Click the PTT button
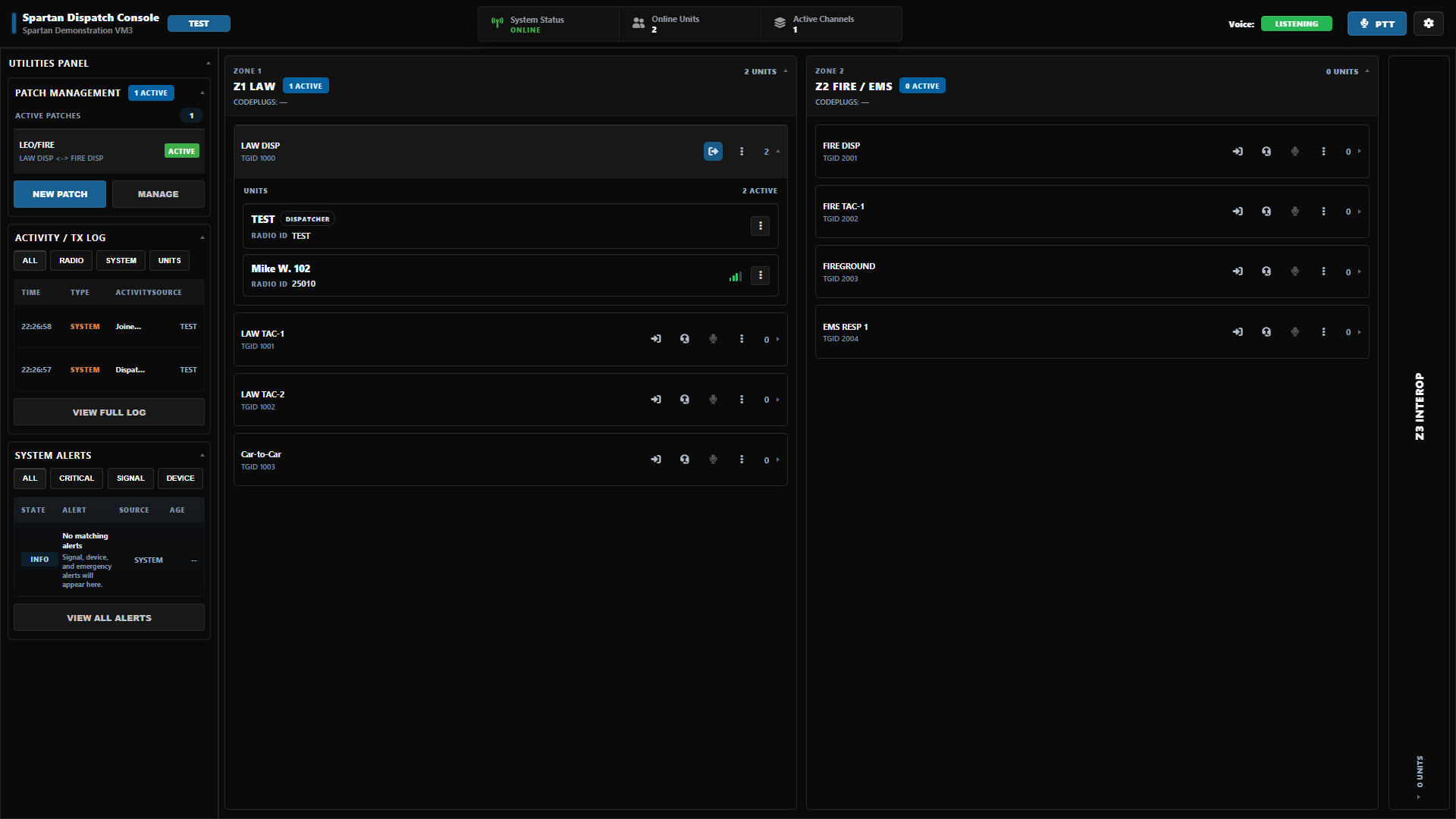Image resolution: width=1456 pixels, height=819 pixels. coord(1376,24)
